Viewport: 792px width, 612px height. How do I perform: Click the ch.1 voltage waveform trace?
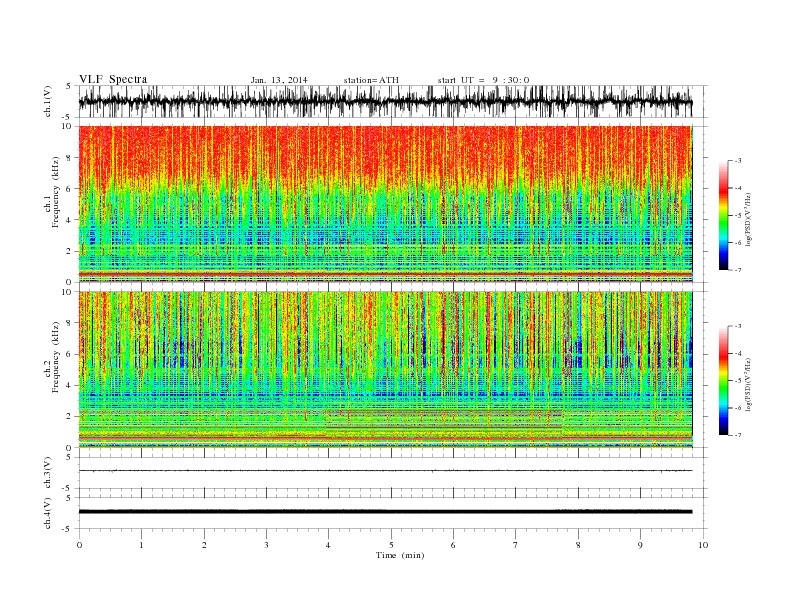tap(385, 101)
